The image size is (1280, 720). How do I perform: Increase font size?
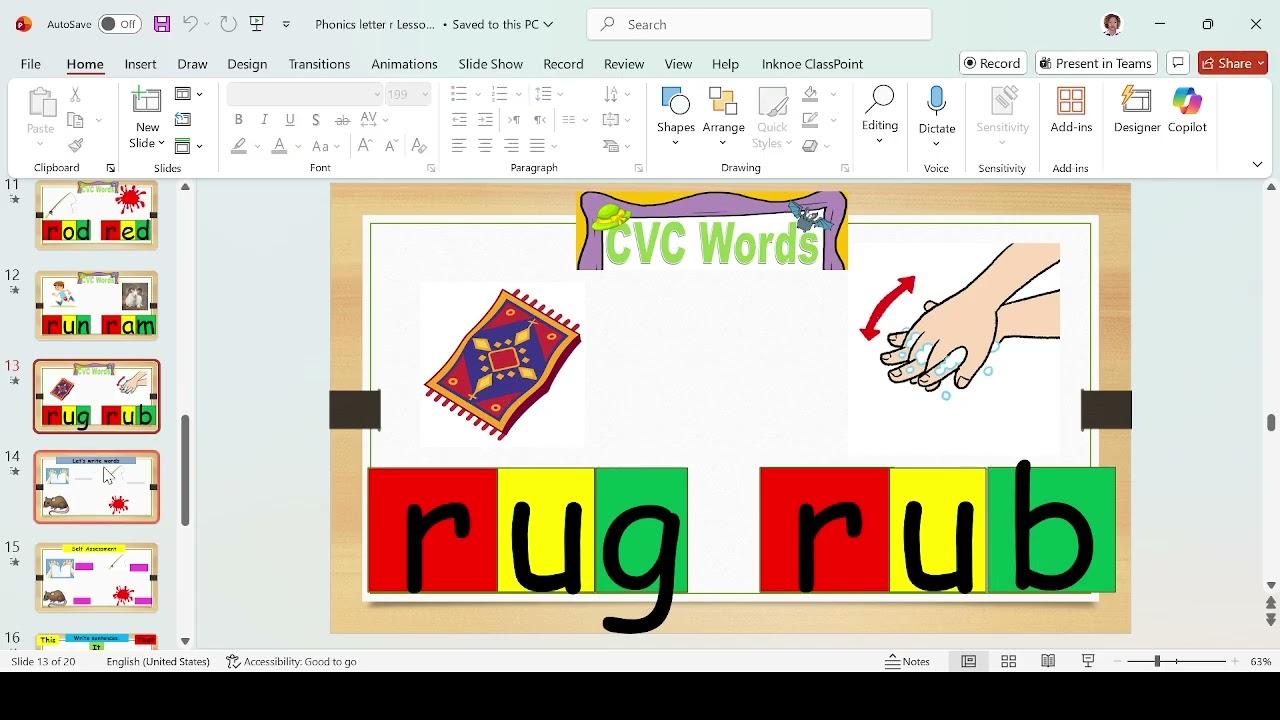(365, 146)
